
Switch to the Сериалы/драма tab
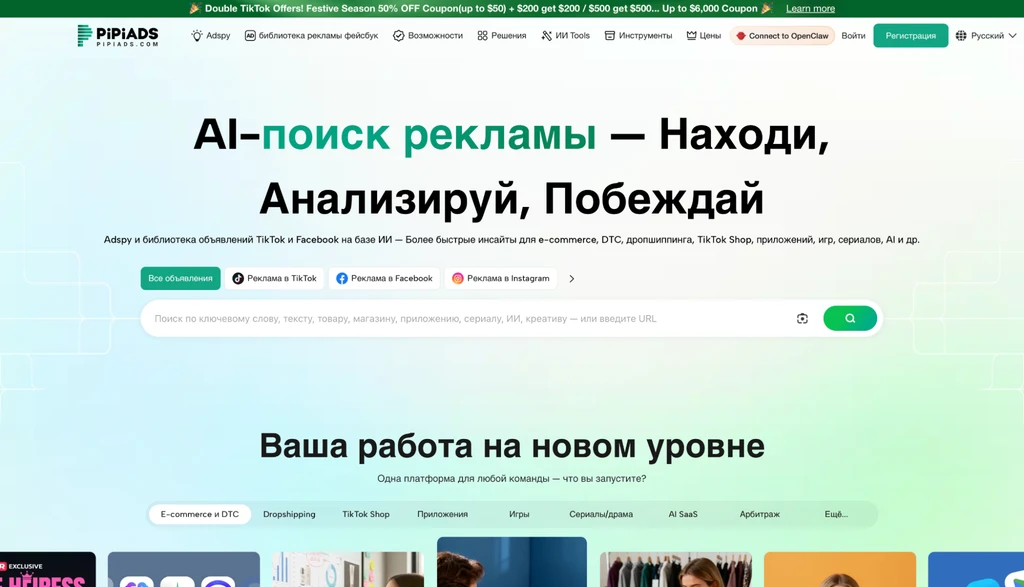click(x=601, y=515)
